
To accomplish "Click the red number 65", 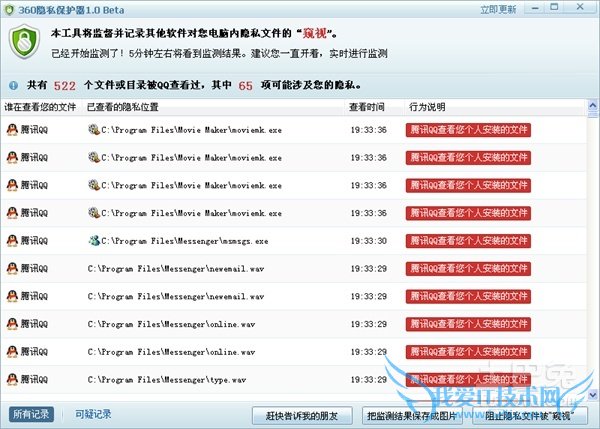I will point(246,86).
